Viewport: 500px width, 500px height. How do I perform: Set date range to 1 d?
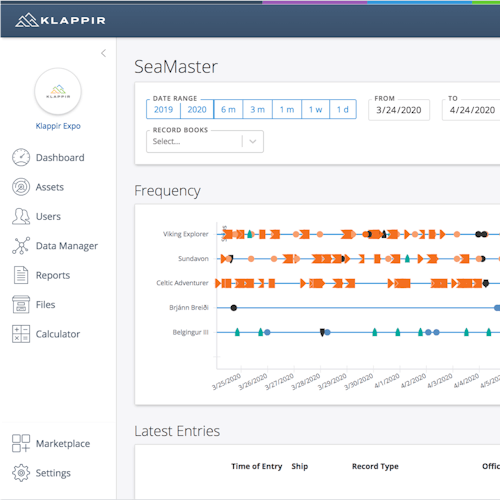click(343, 109)
